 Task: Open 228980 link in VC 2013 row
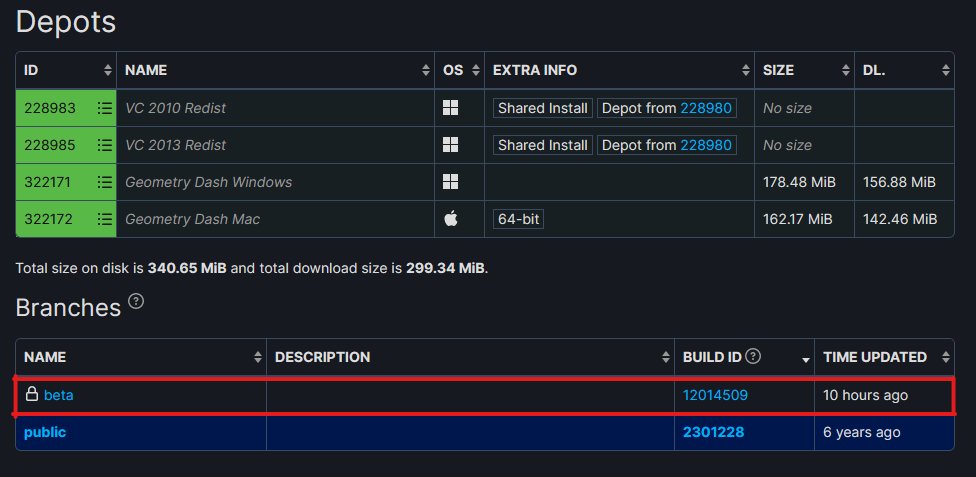point(706,145)
